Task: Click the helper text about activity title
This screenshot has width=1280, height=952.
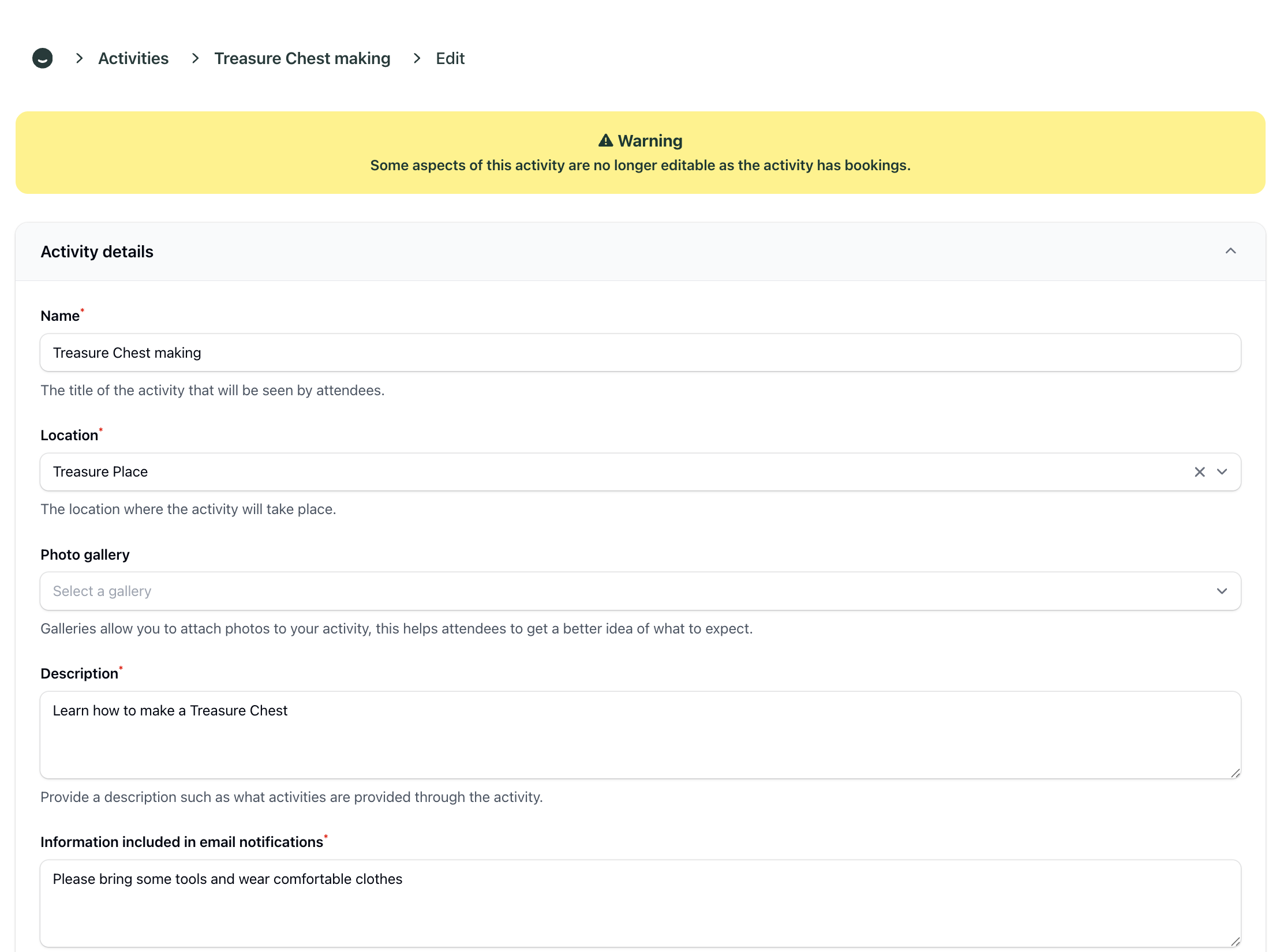Action: [212, 391]
